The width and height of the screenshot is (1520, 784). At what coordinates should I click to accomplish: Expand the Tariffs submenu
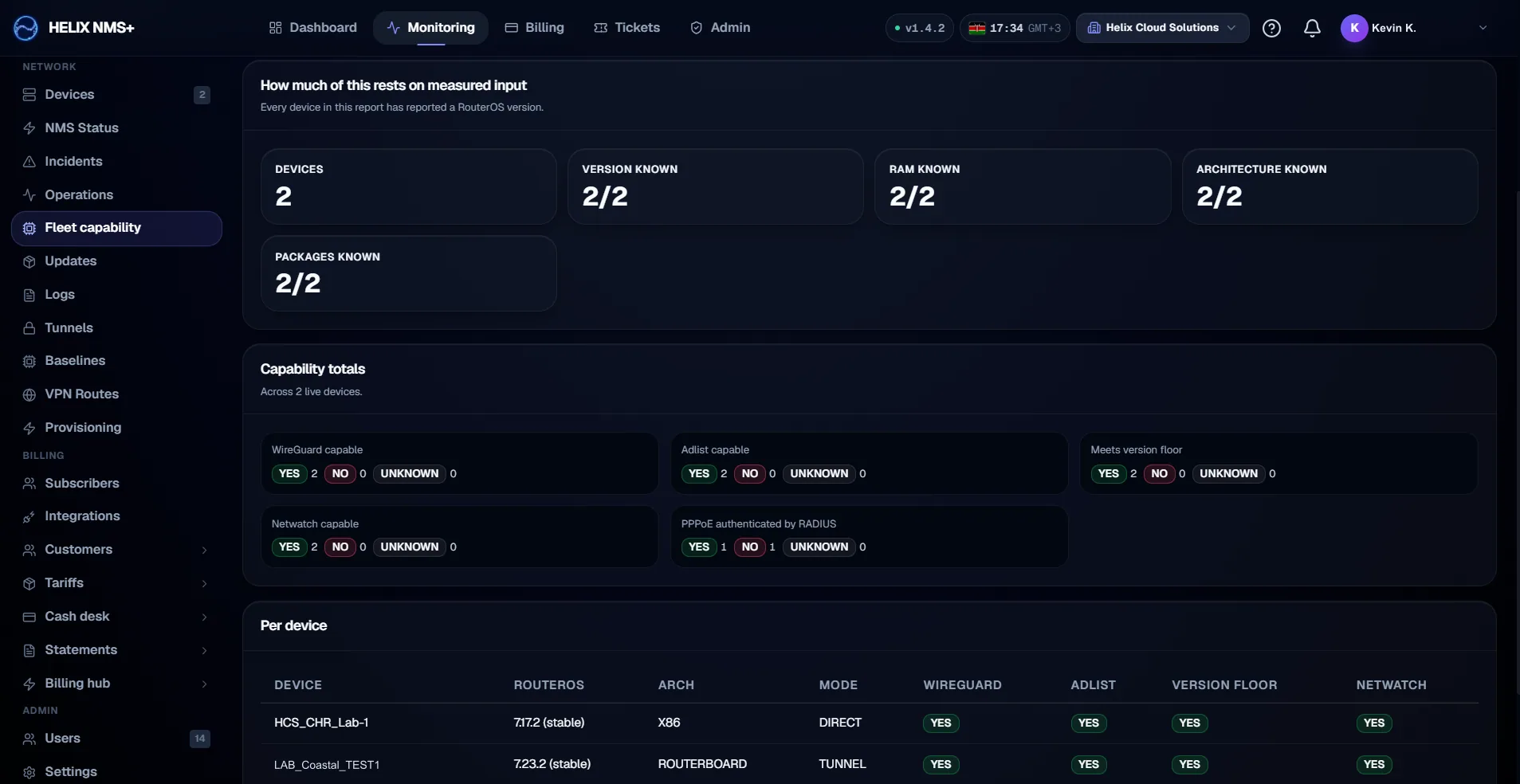tap(204, 583)
